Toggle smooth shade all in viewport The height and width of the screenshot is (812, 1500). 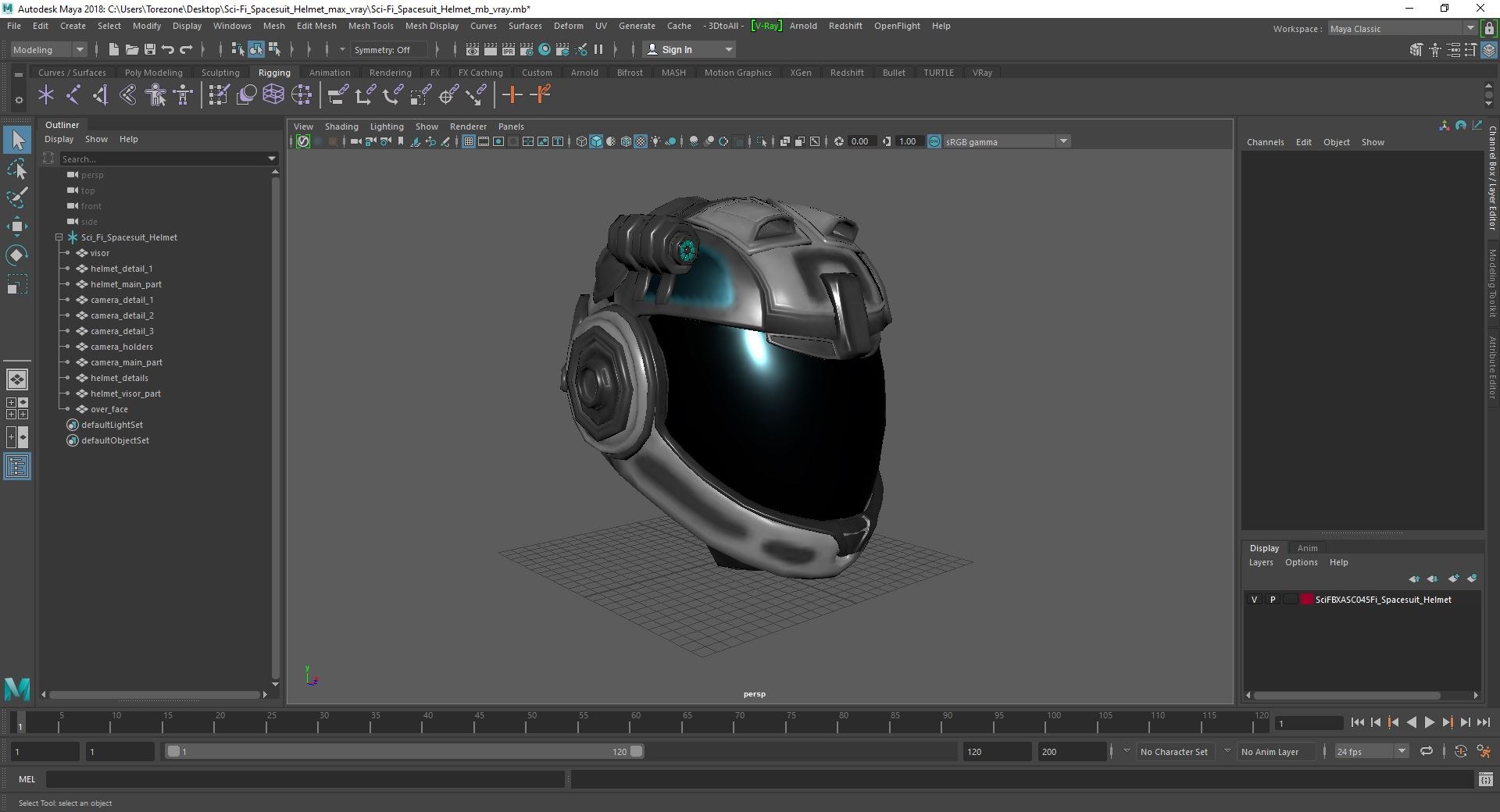pos(596,141)
